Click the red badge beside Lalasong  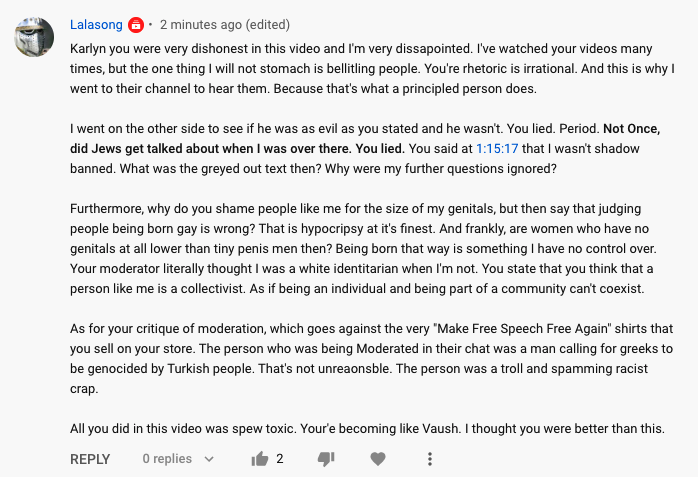pos(136,25)
